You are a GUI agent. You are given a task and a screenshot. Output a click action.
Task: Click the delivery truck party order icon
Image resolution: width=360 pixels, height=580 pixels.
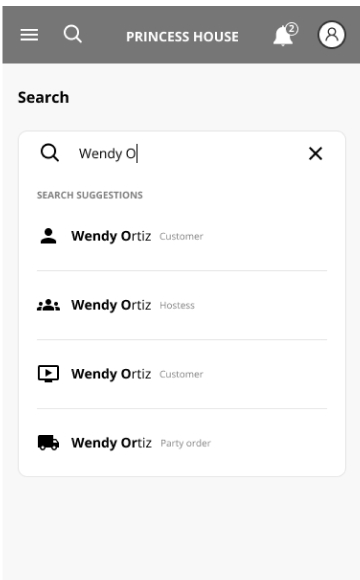(48, 443)
